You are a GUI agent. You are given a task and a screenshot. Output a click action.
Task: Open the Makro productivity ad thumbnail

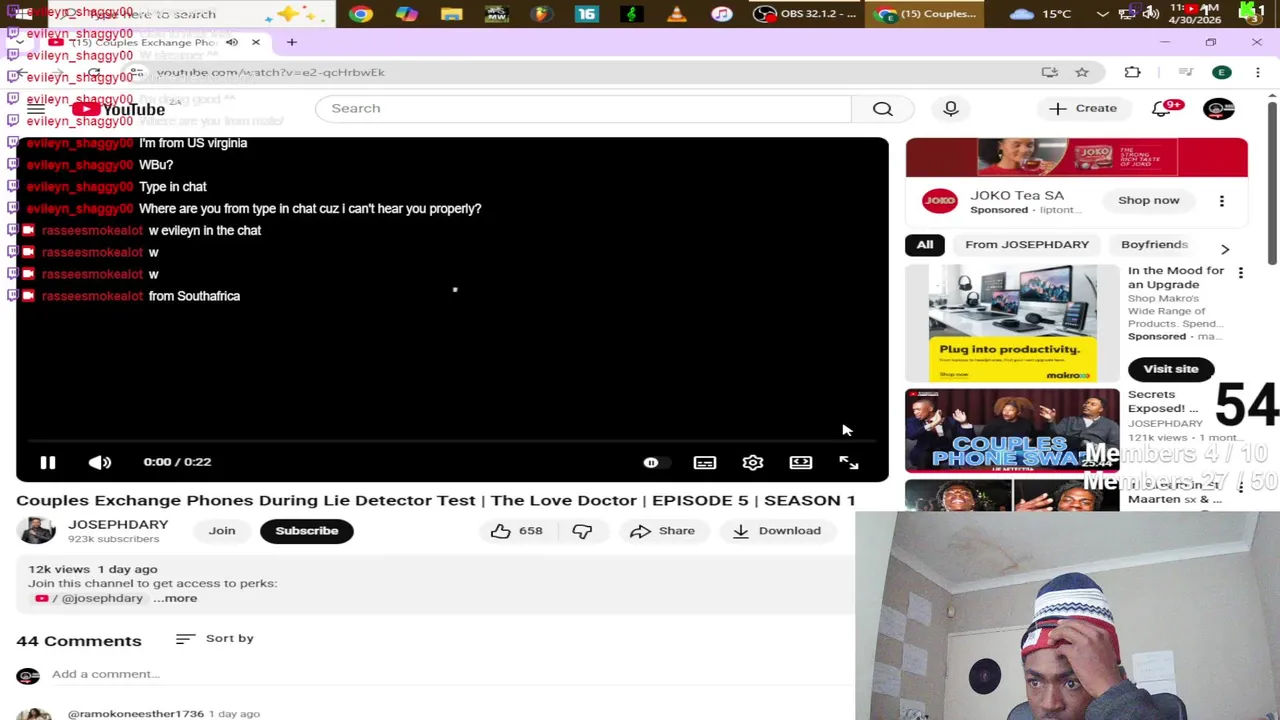click(x=1012, y=323)
